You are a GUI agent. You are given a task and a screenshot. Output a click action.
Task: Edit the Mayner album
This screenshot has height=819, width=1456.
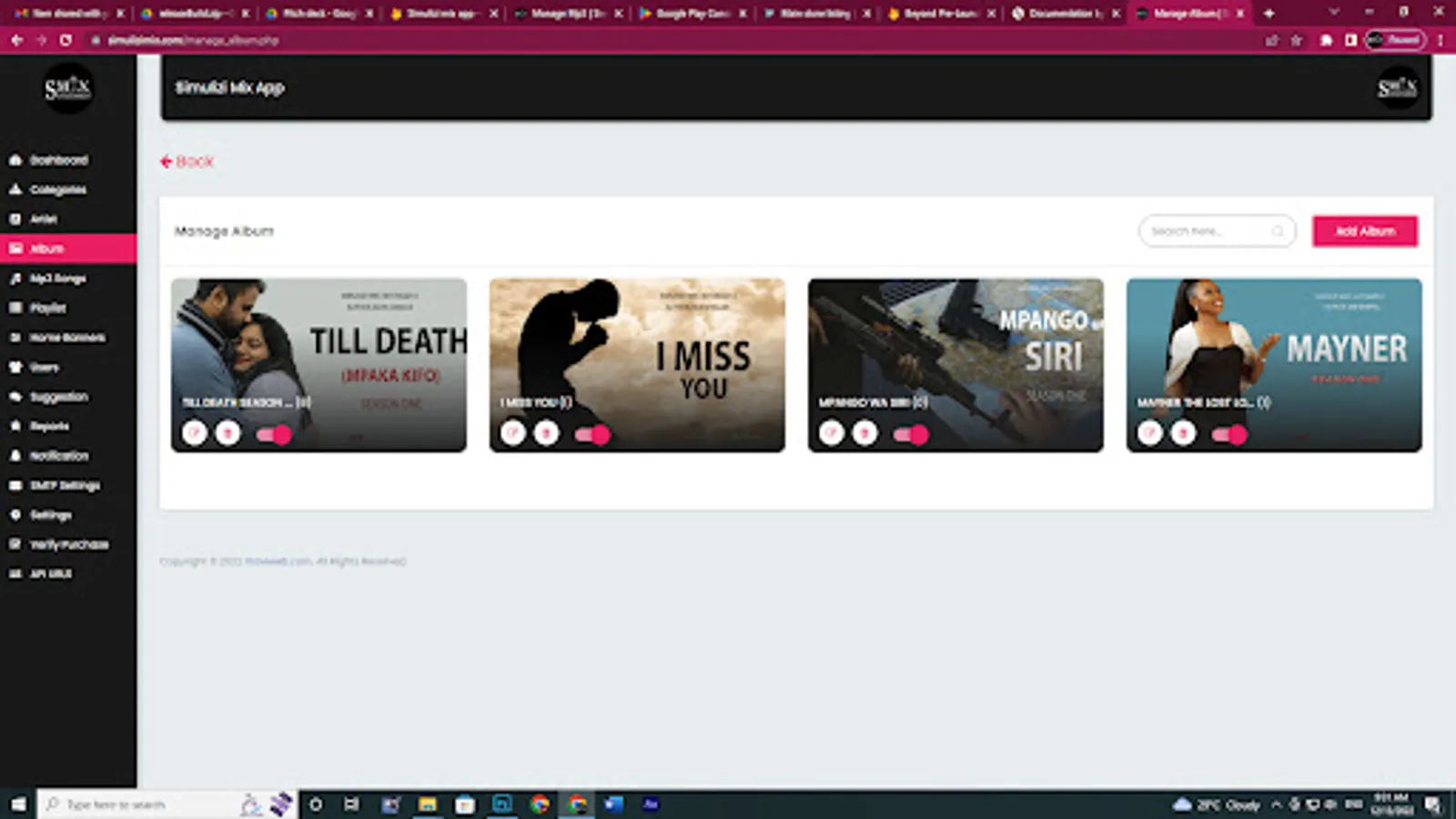click(x=1150, y=433)
